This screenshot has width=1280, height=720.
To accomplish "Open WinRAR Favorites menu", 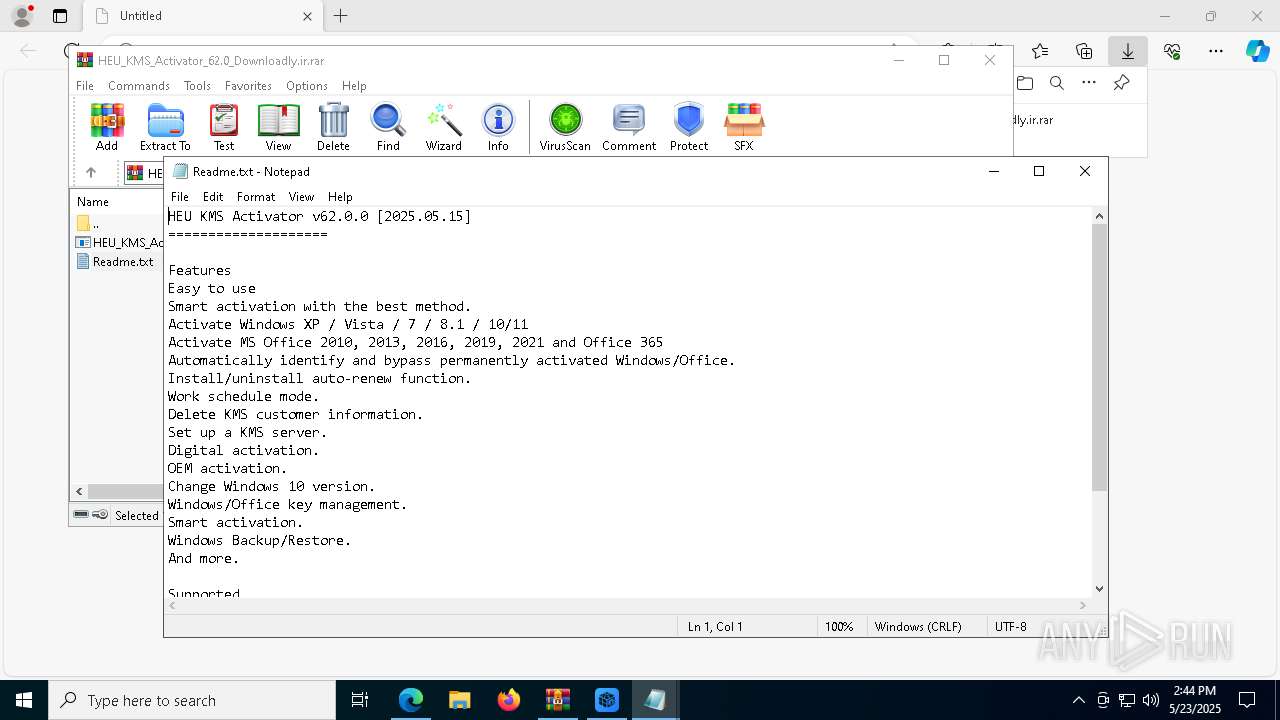I will tap(248, 86).
